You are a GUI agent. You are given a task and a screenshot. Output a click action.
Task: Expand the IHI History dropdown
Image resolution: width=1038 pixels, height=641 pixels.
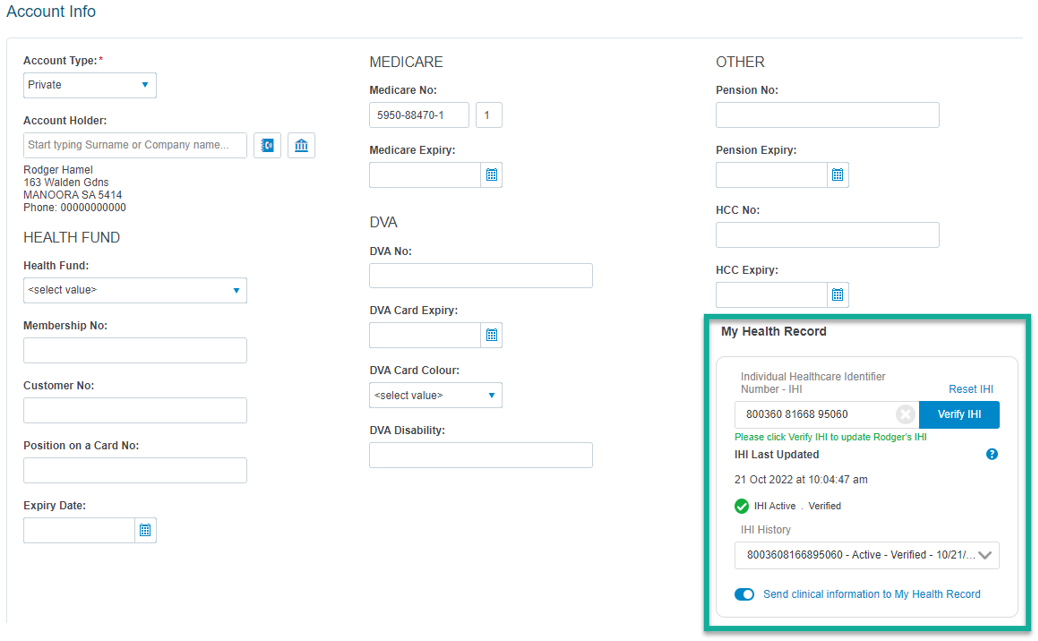[x=867, y=556]
